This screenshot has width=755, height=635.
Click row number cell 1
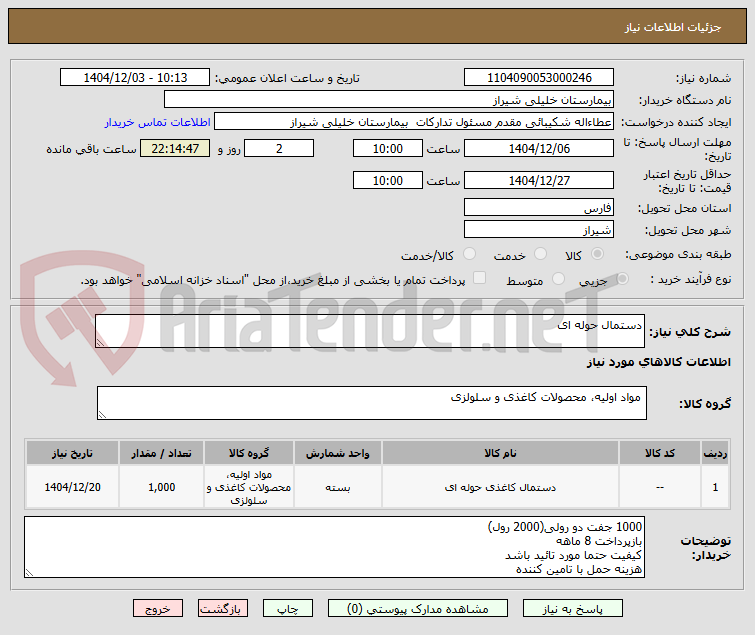[715, 487]
